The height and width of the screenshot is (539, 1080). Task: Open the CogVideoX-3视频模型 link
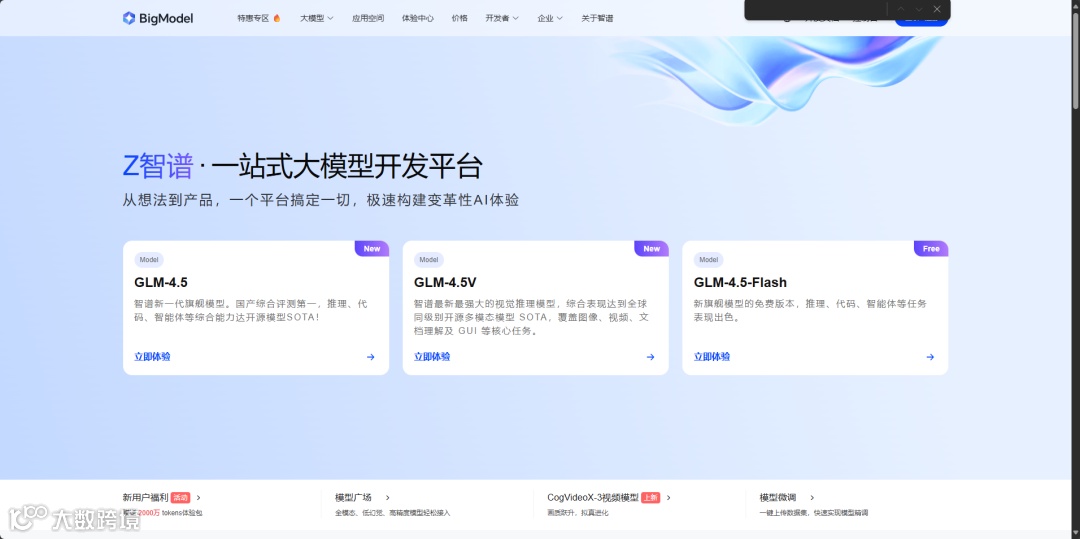(593, 498)
